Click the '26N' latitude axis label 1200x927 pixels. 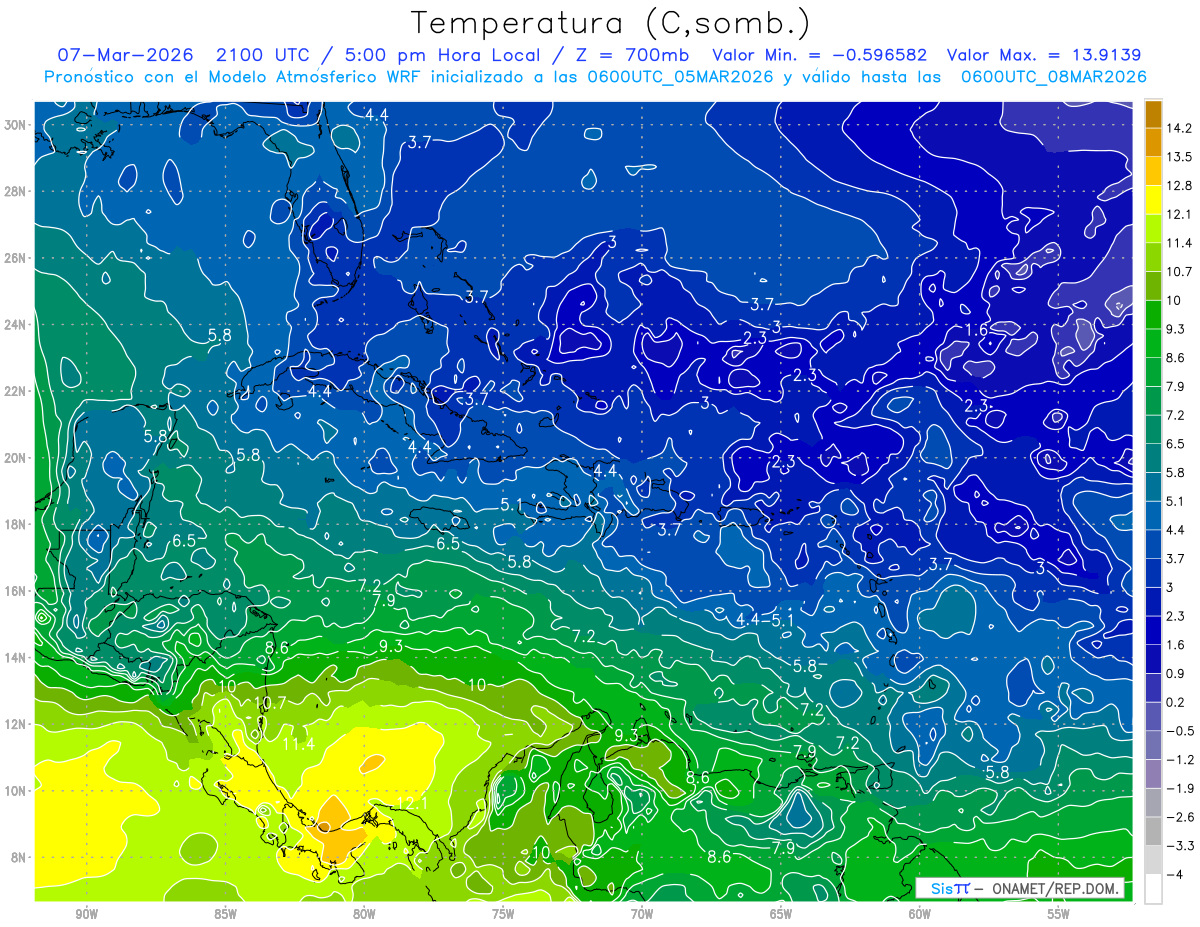click(x=16, y=258)
